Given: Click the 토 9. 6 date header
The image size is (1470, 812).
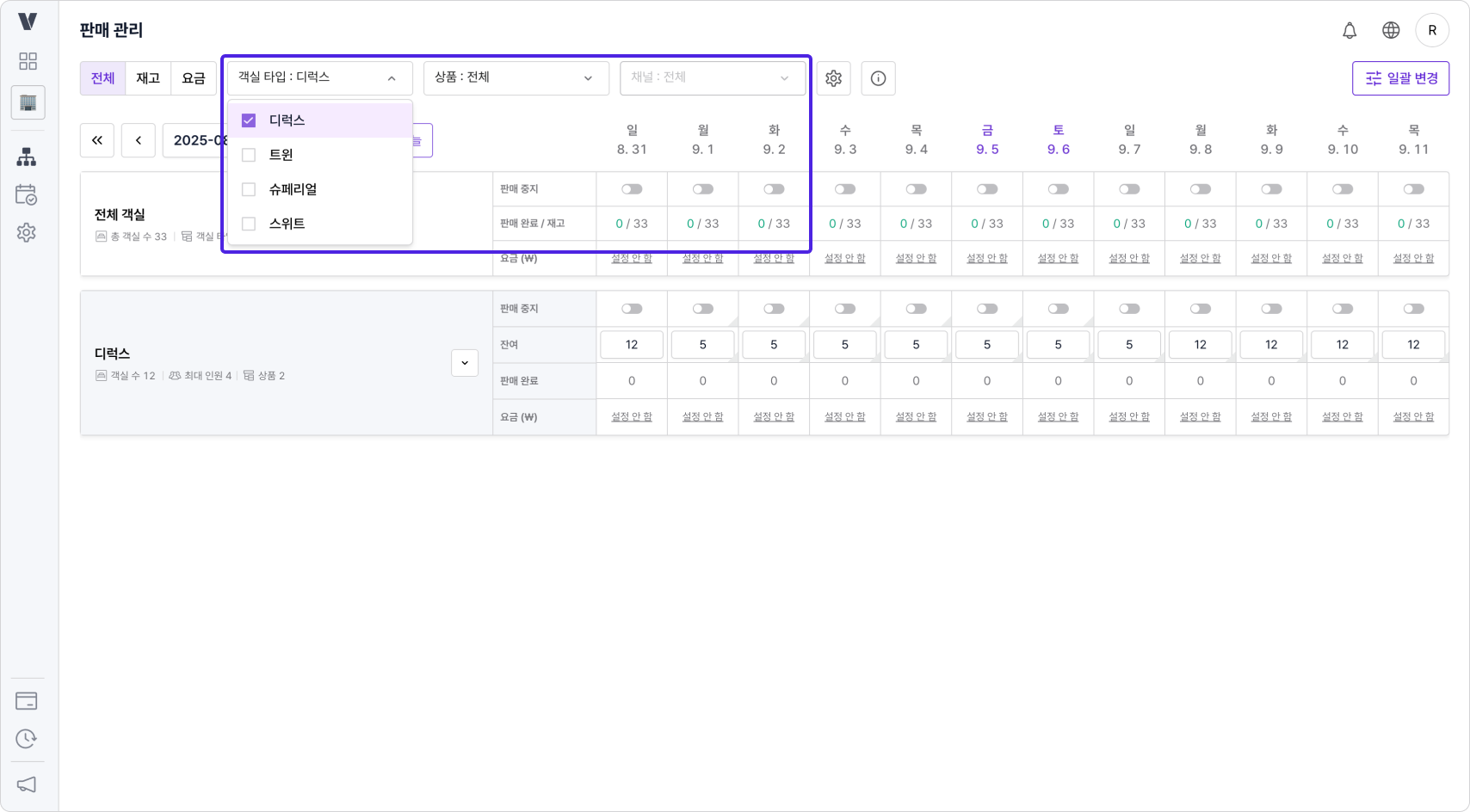Looking at the screenshot, I should pyautogui.click(x=1058, y=139).
